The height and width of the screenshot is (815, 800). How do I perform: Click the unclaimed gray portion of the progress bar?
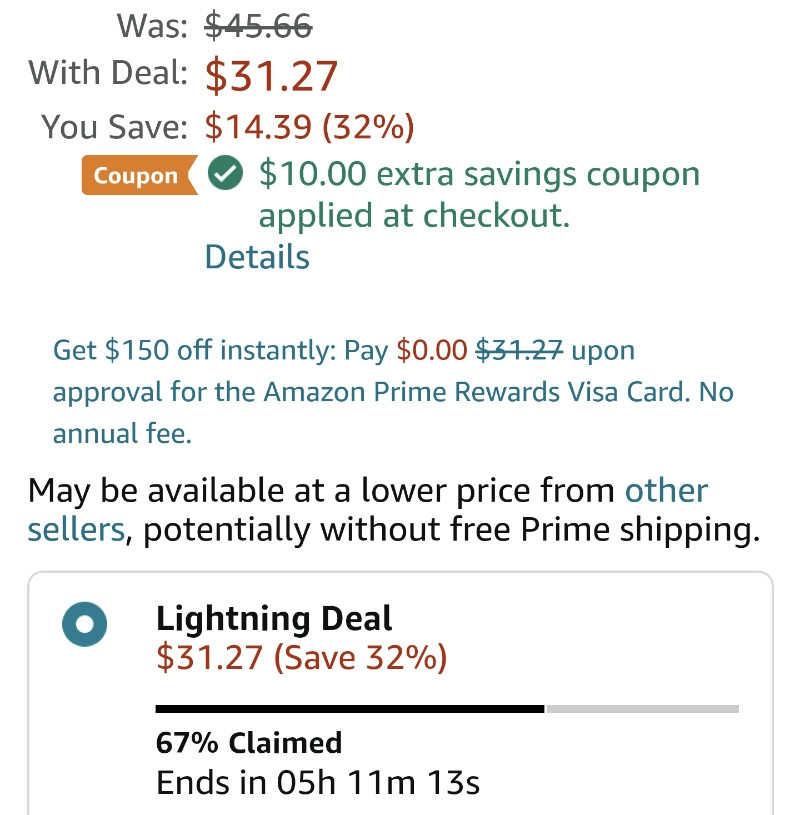(x=642, y=709)
